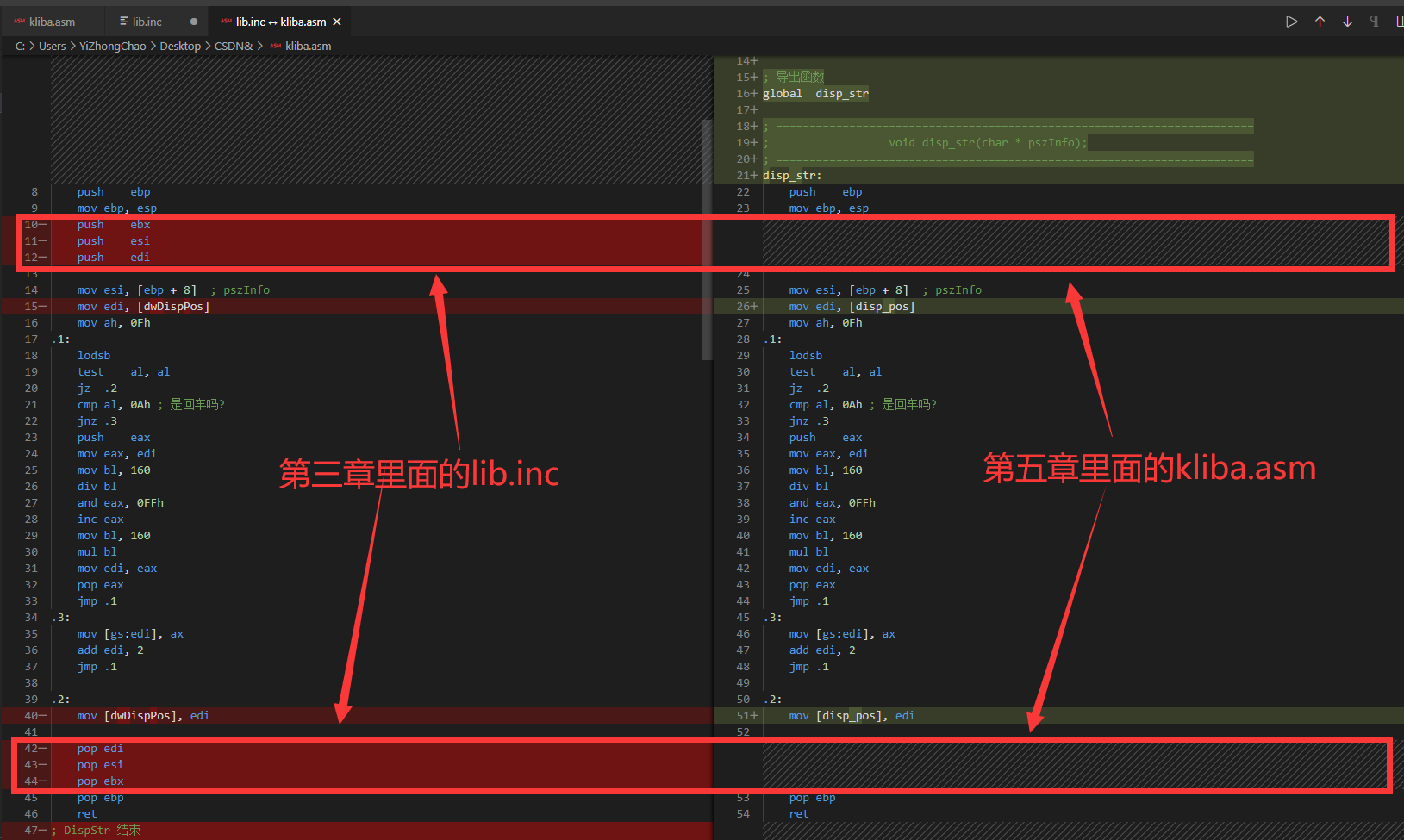Viewport: 1404px width, 840px height.
Task: Click removed line 'pop edi' on left
Action: (100, 749)
